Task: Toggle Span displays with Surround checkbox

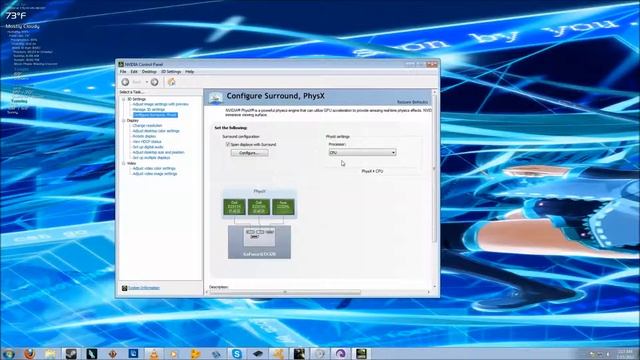Action: click(x=228, y=144)
